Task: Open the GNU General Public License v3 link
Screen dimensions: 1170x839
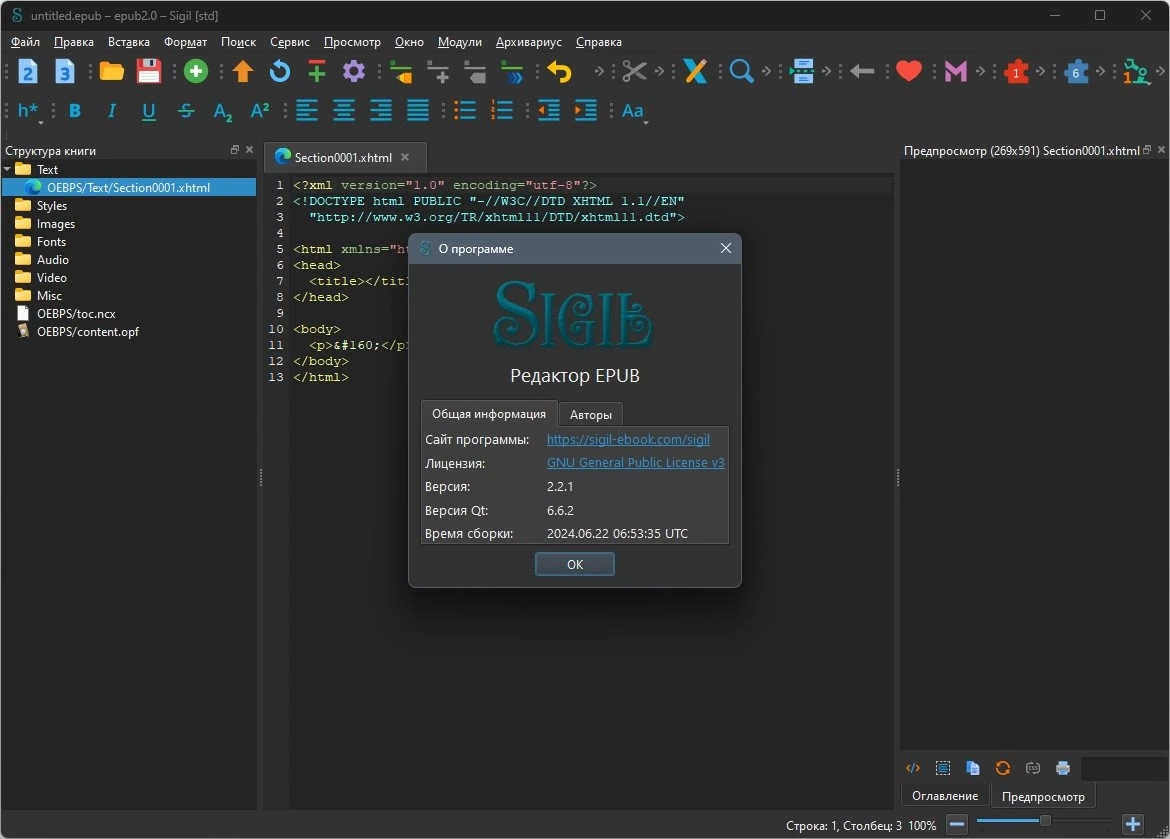Action: point(636,463)
